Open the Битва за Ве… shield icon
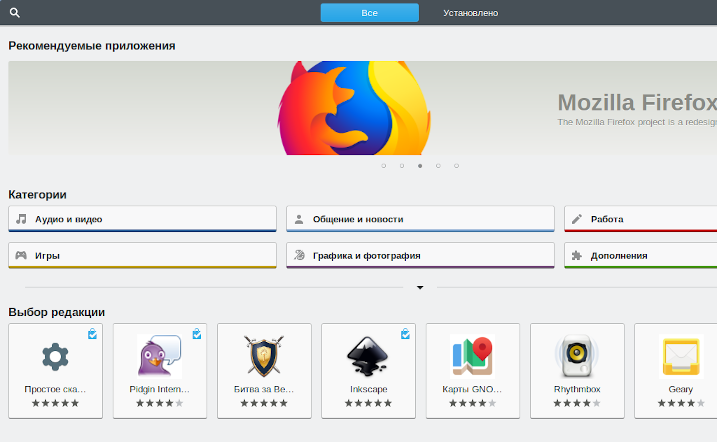The image size is (717, 442). (x=264, y=357)
